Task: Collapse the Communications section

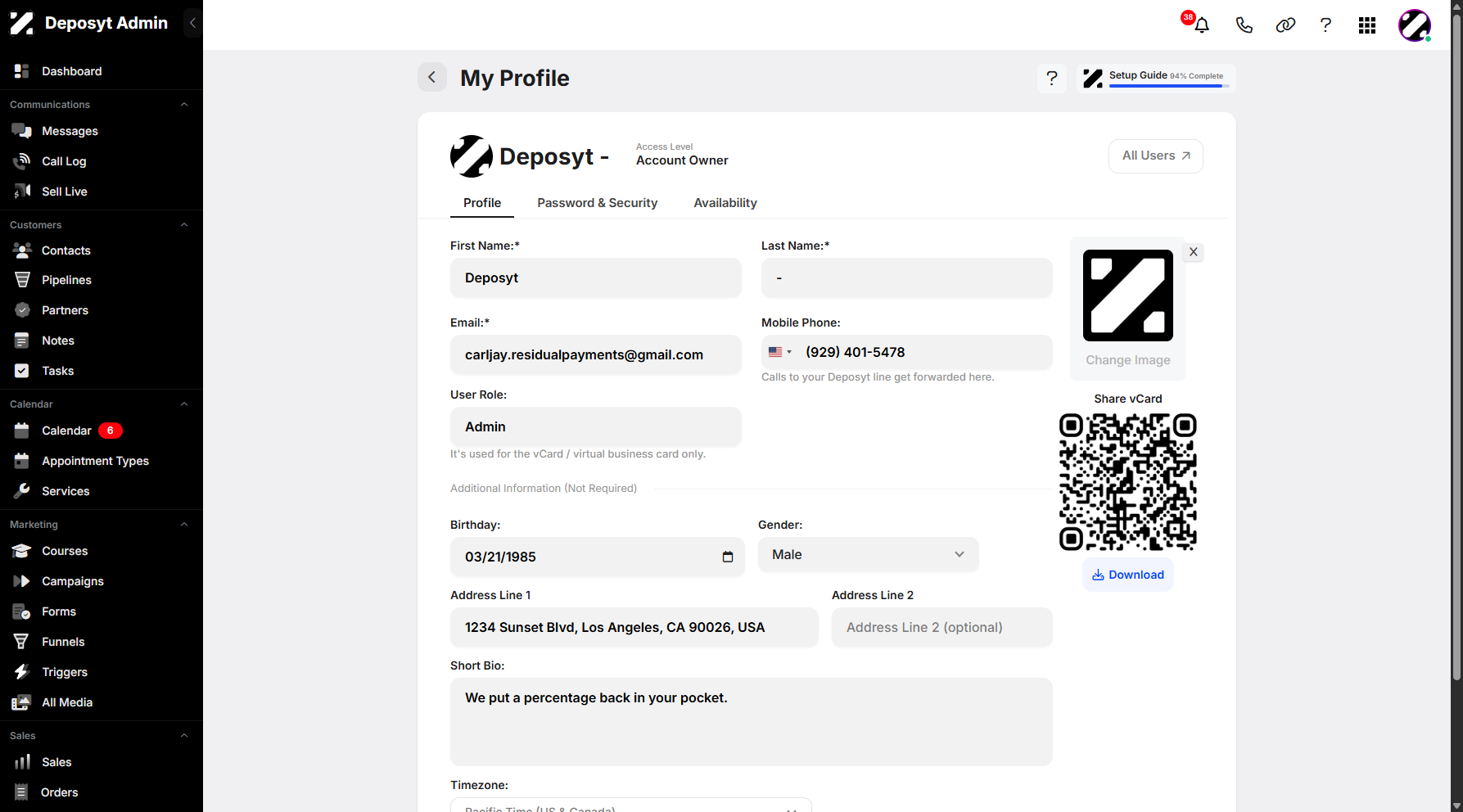Action: 184,105
